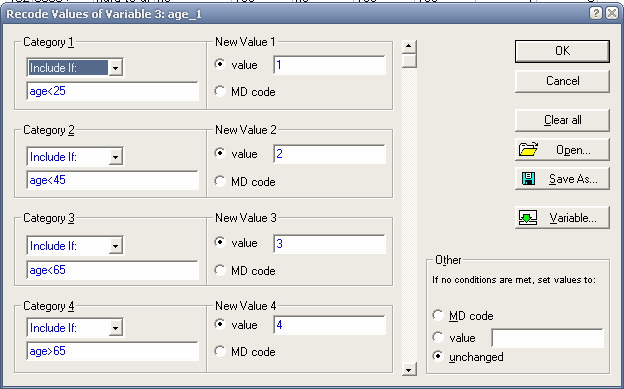Open Category 4 Include If dropdown

[x=115, y=328]
